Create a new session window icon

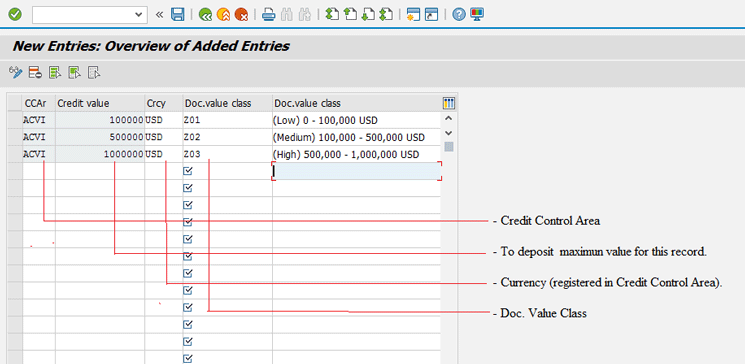pos(413,15)
